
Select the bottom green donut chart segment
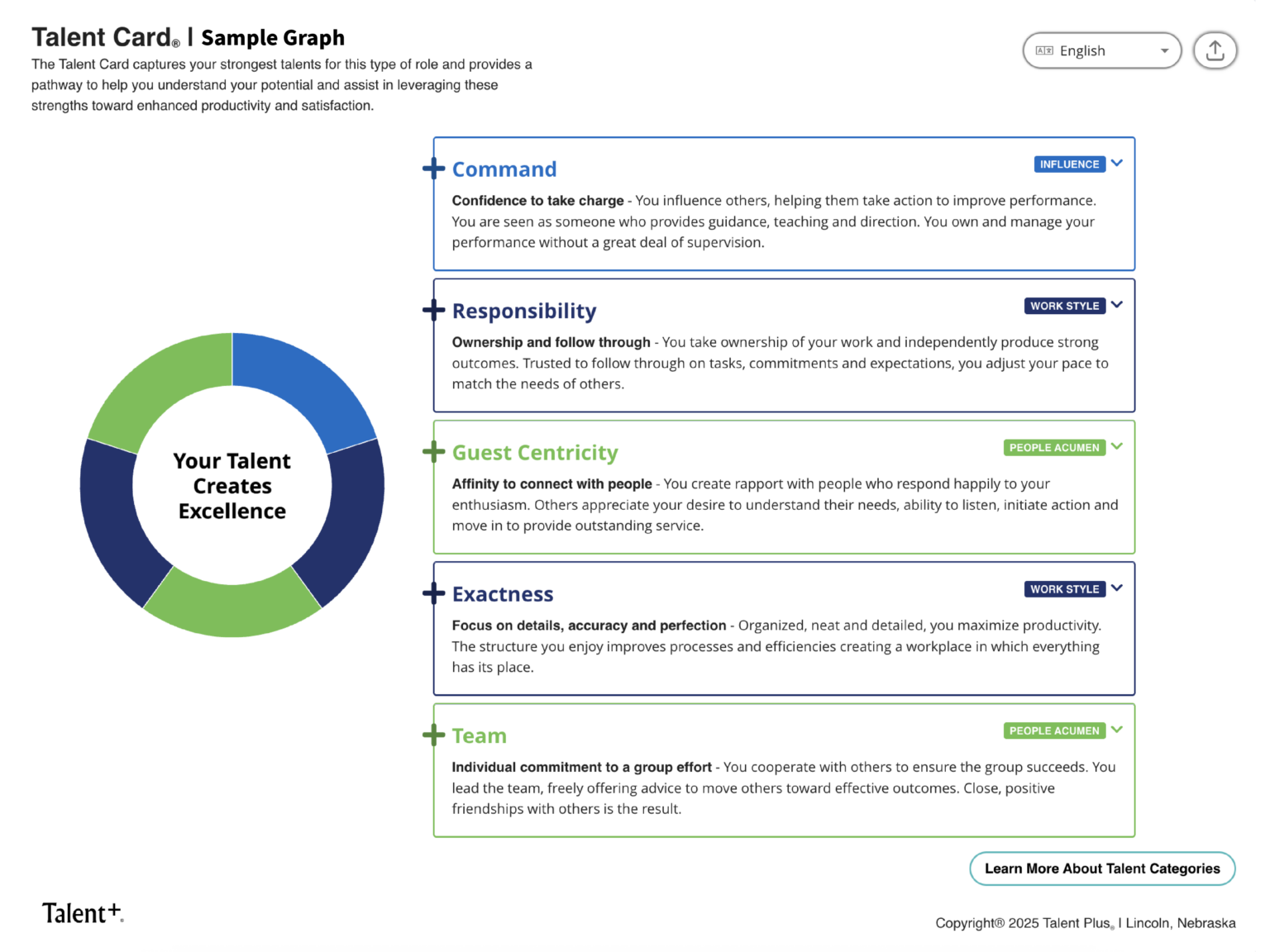(x=232, y=607)
